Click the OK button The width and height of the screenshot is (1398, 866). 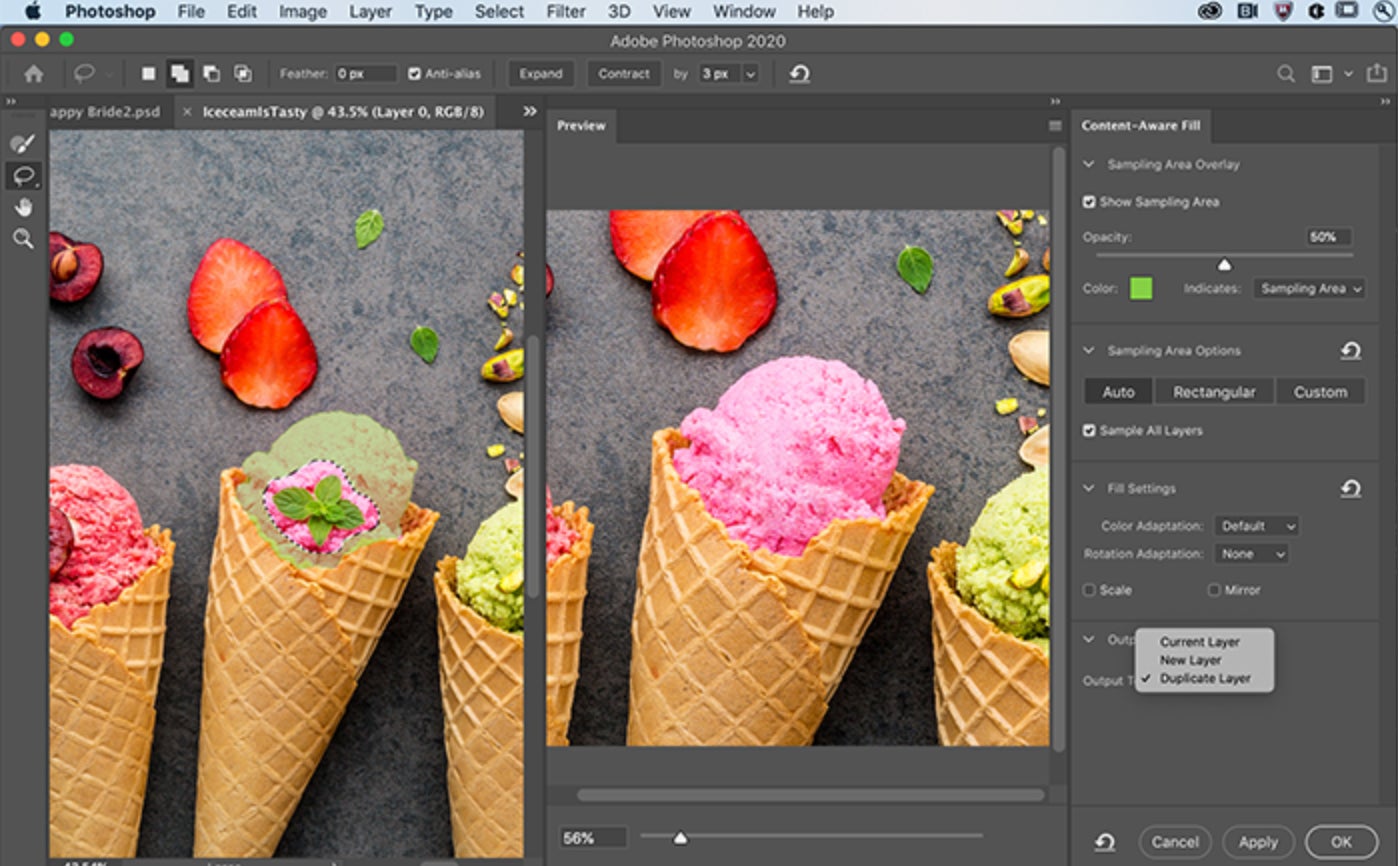tap(1341, 842)
